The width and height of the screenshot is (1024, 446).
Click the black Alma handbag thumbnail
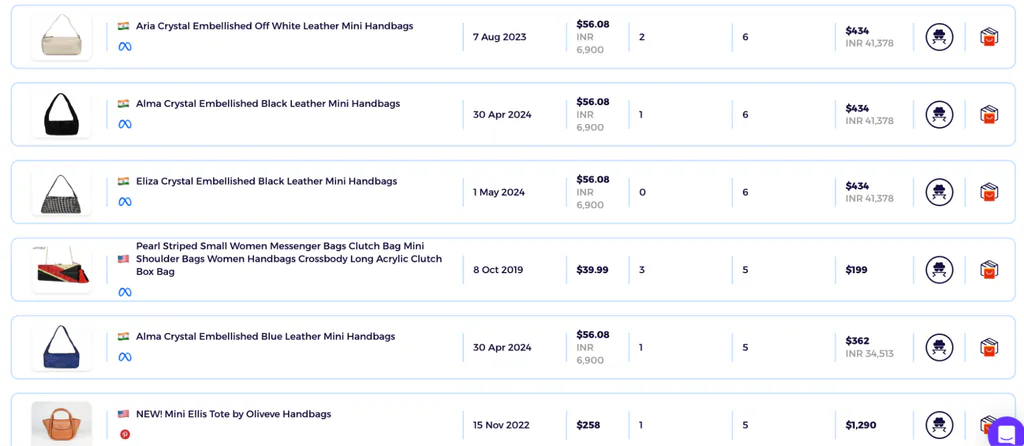point(62,114)
